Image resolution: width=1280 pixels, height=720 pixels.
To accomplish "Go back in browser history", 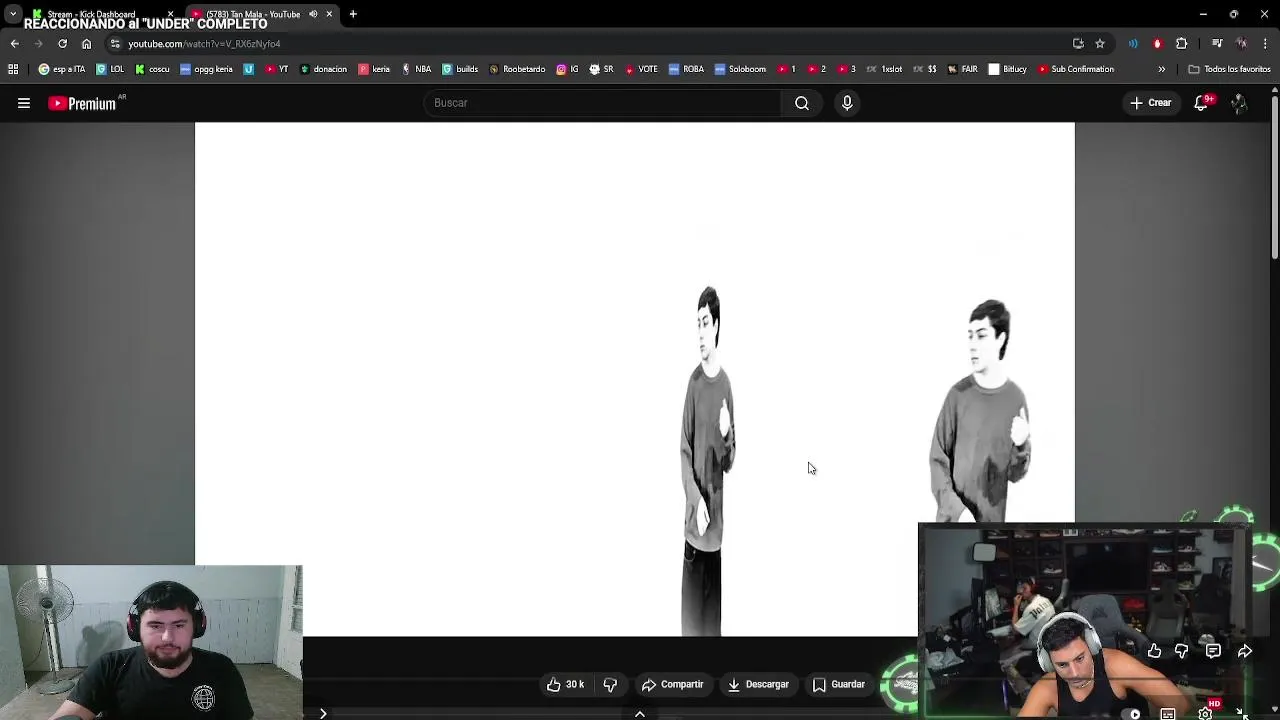I will click(14, 44).
